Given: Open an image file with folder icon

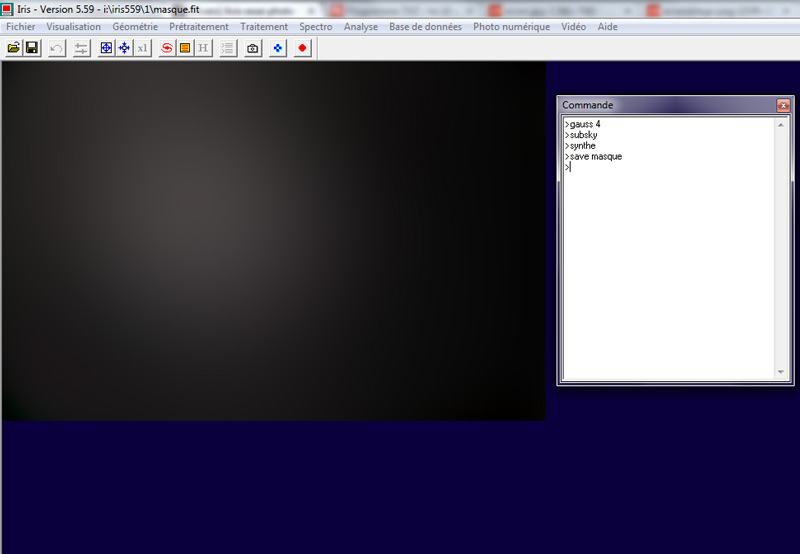Looking at the screenshot, I should pos(14,48).
